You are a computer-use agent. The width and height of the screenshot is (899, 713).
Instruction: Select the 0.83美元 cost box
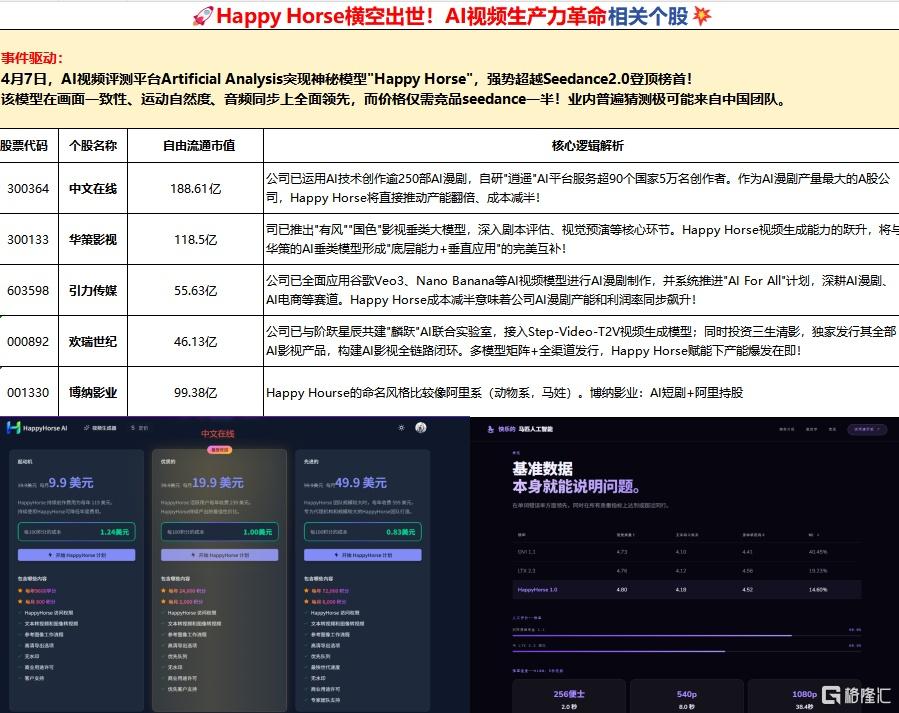(x=362, y=531)
